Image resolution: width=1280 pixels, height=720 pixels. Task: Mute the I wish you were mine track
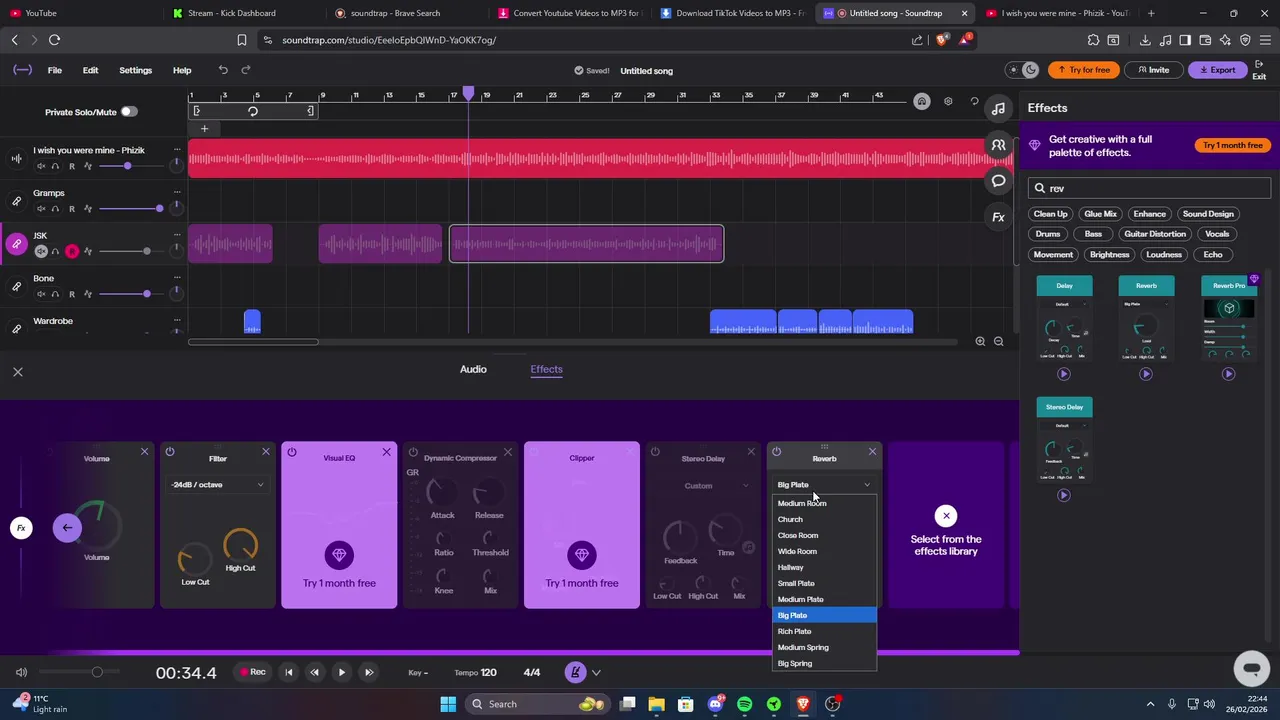pos(41,166)
